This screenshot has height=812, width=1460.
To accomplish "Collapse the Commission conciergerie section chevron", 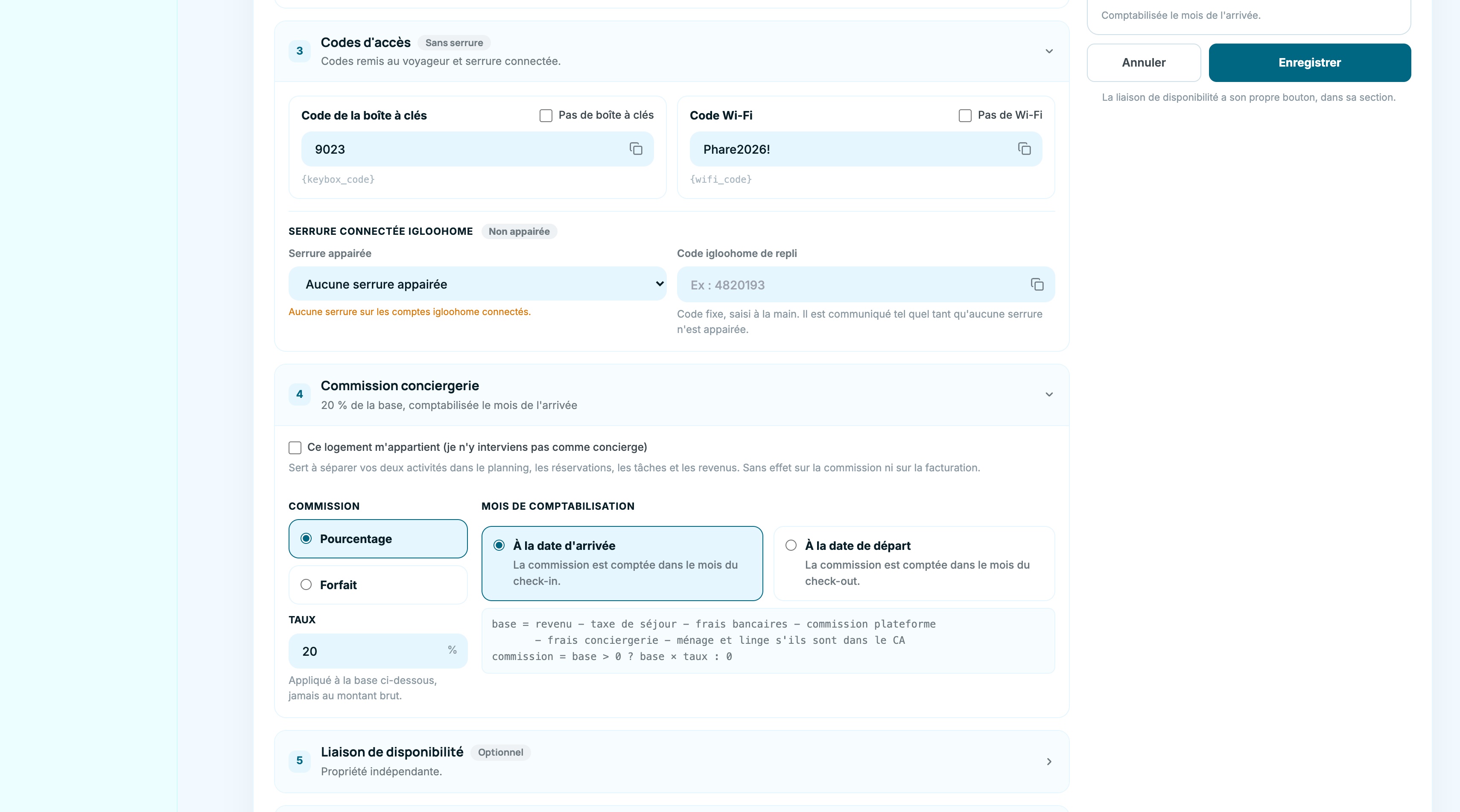I will 1049,394.
